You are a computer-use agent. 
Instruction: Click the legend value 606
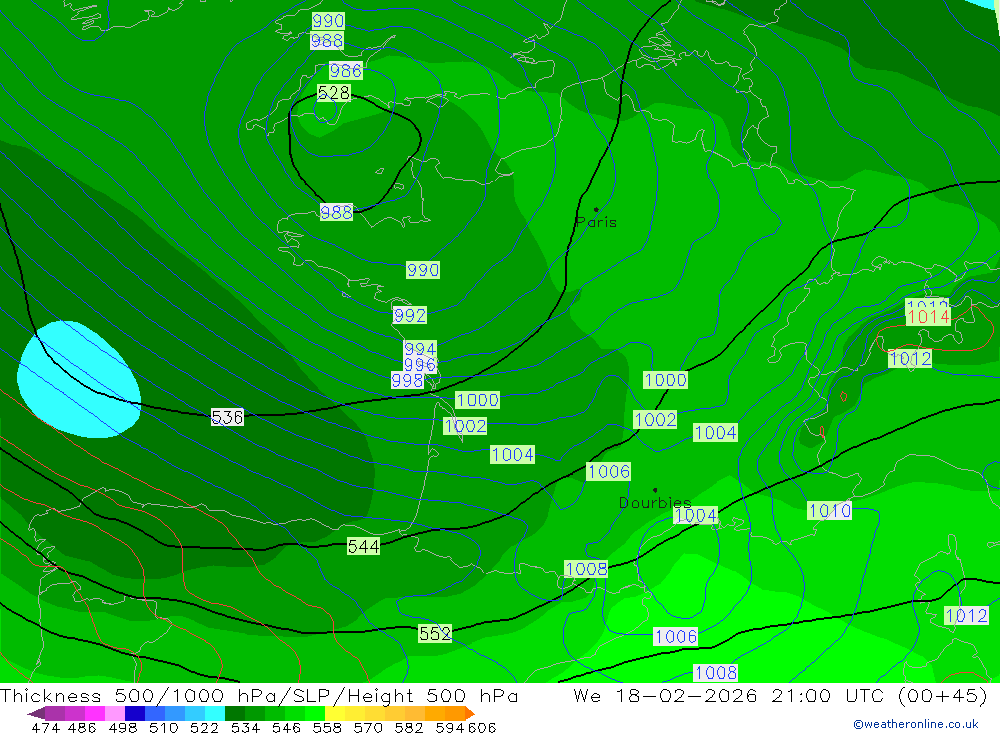pos(481,727)
